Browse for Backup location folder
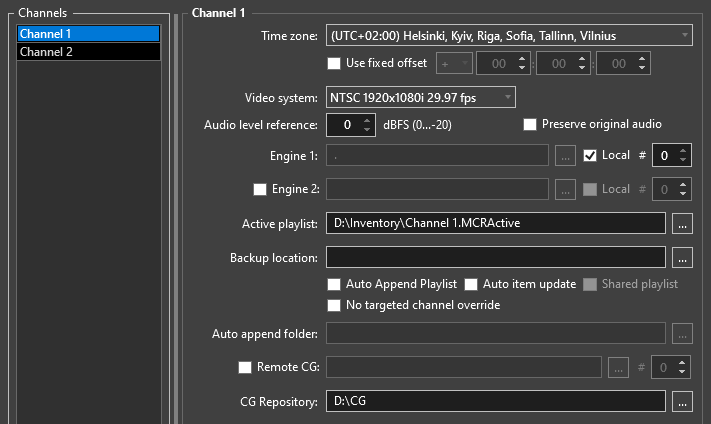The width and height of the screenshot is (711, 424). [682, 257]
